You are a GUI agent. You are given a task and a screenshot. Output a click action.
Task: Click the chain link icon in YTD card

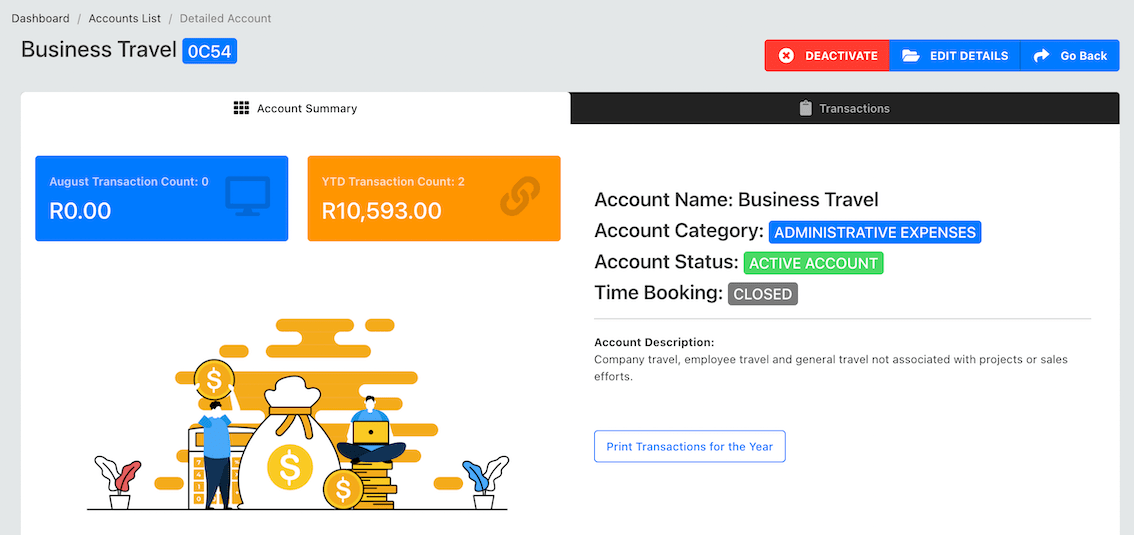point(520,196)
